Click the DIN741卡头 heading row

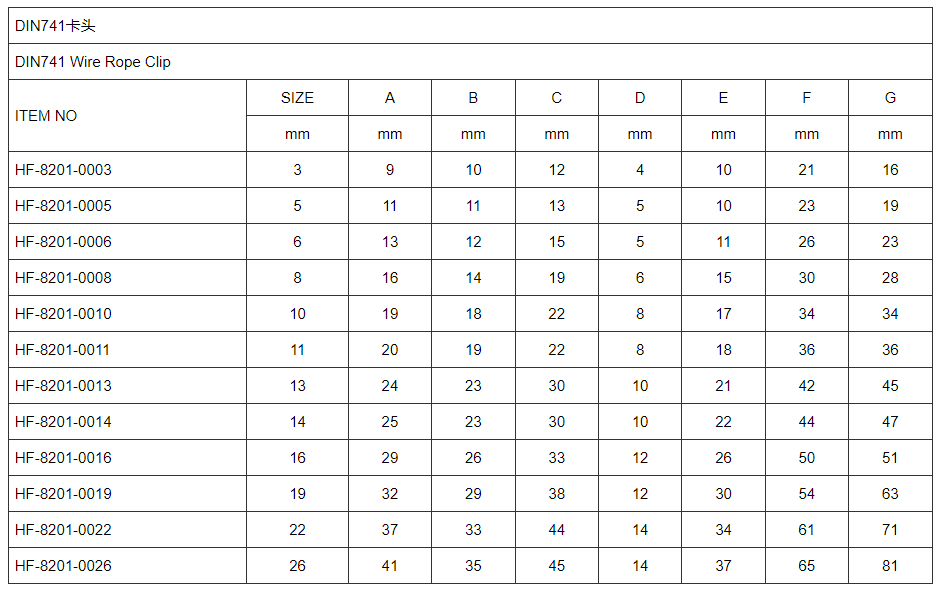point(56,26)
